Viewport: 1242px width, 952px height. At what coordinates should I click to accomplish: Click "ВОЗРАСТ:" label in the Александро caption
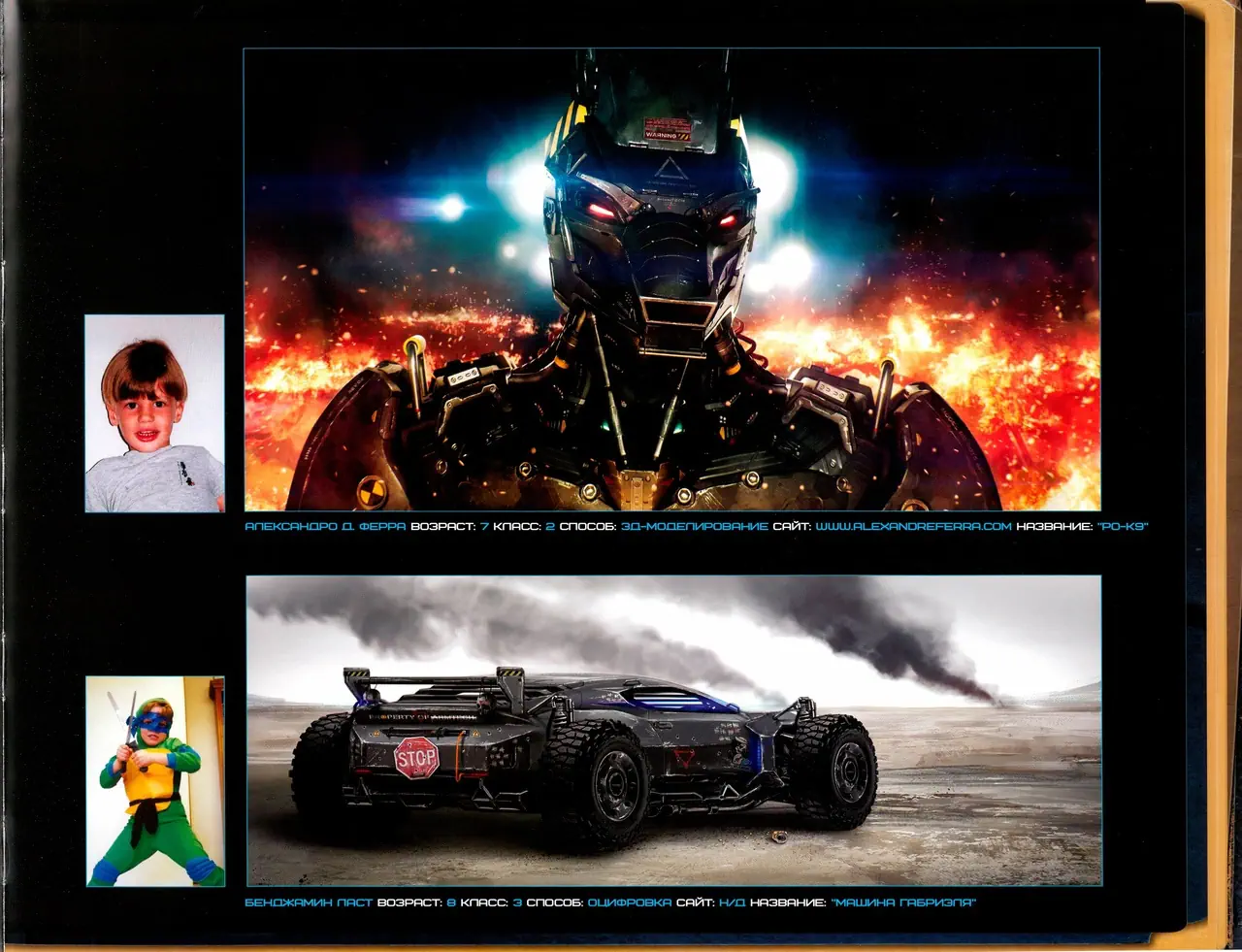443,526
